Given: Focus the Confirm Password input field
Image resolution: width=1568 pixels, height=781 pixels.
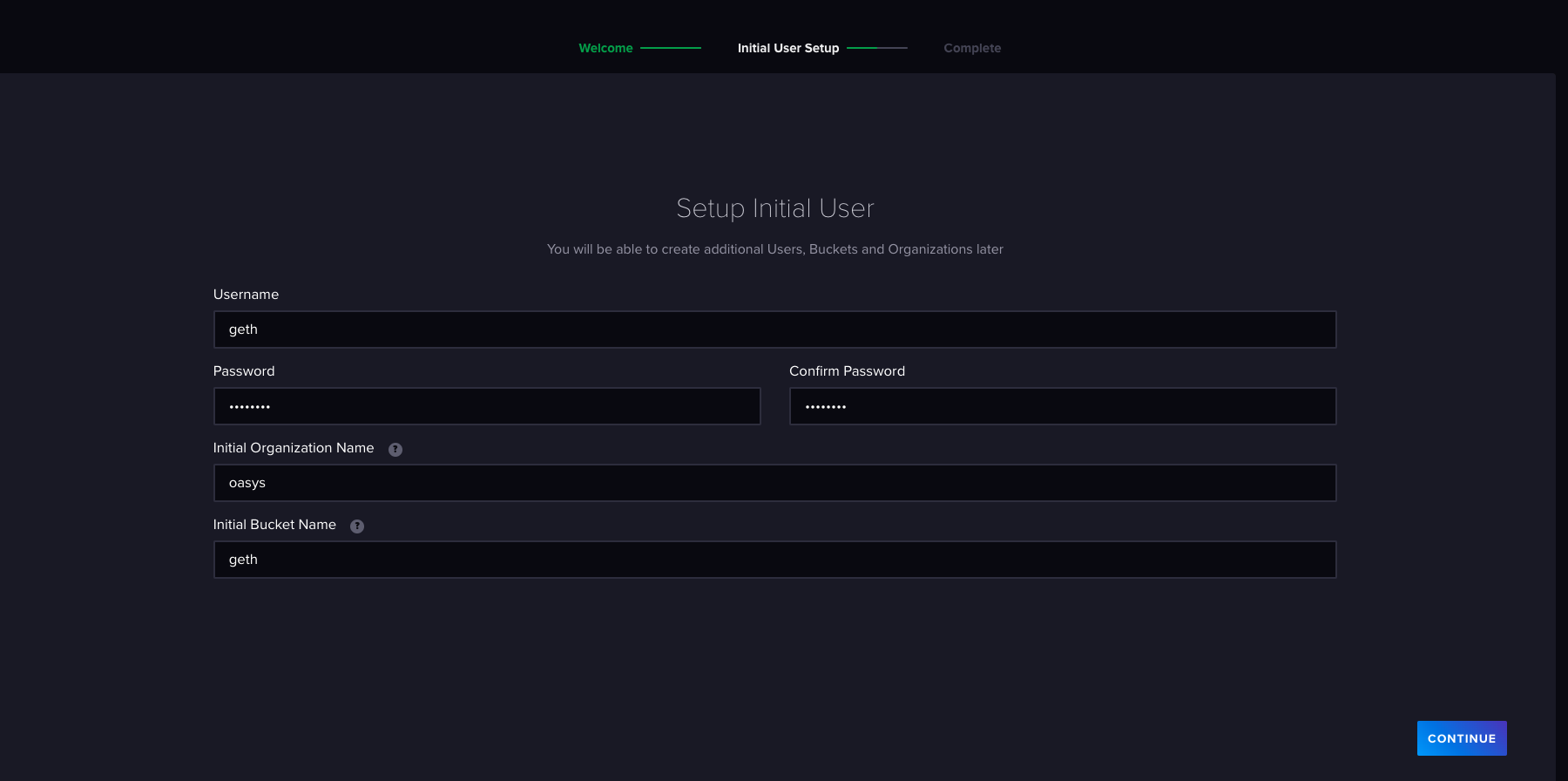Looking at the screenshot, I should coord(1063,406).
